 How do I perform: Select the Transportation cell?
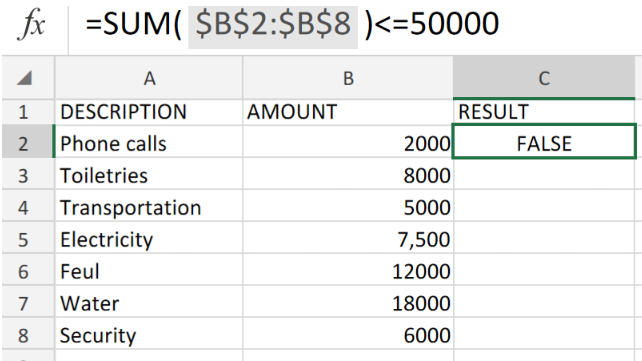point(149,206)
